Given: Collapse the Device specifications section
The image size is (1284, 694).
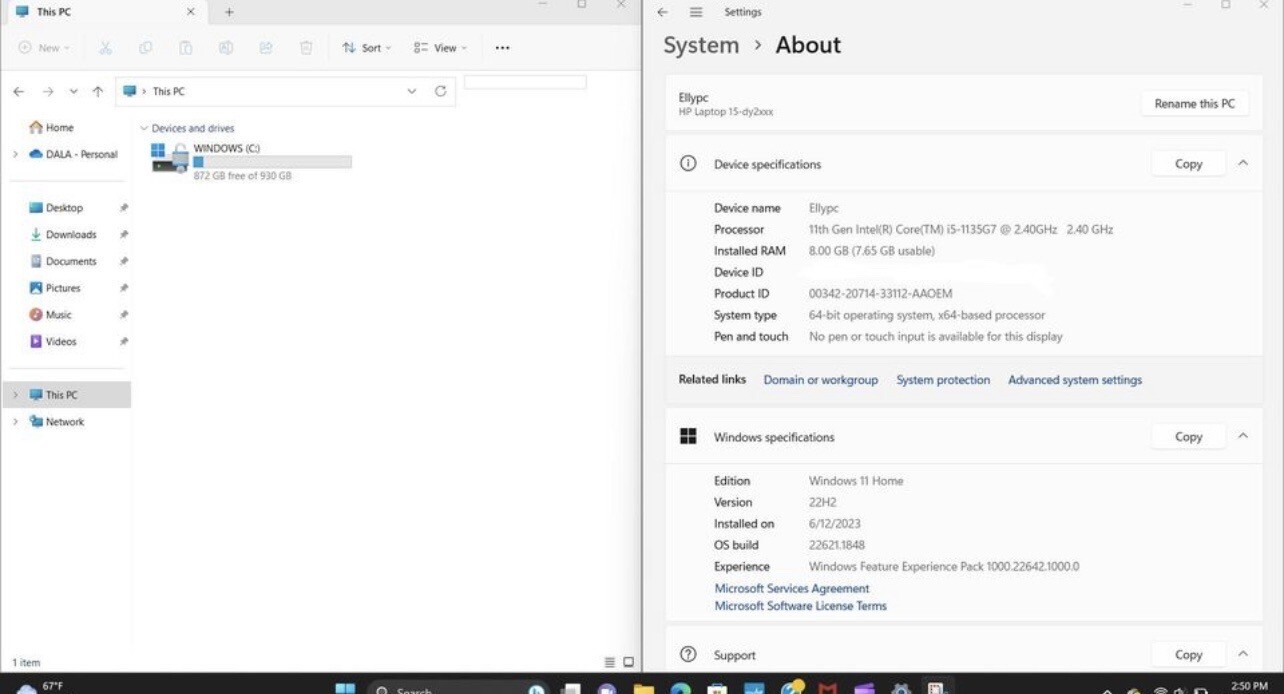Looking at the screenshot, I should [1243, 163].
